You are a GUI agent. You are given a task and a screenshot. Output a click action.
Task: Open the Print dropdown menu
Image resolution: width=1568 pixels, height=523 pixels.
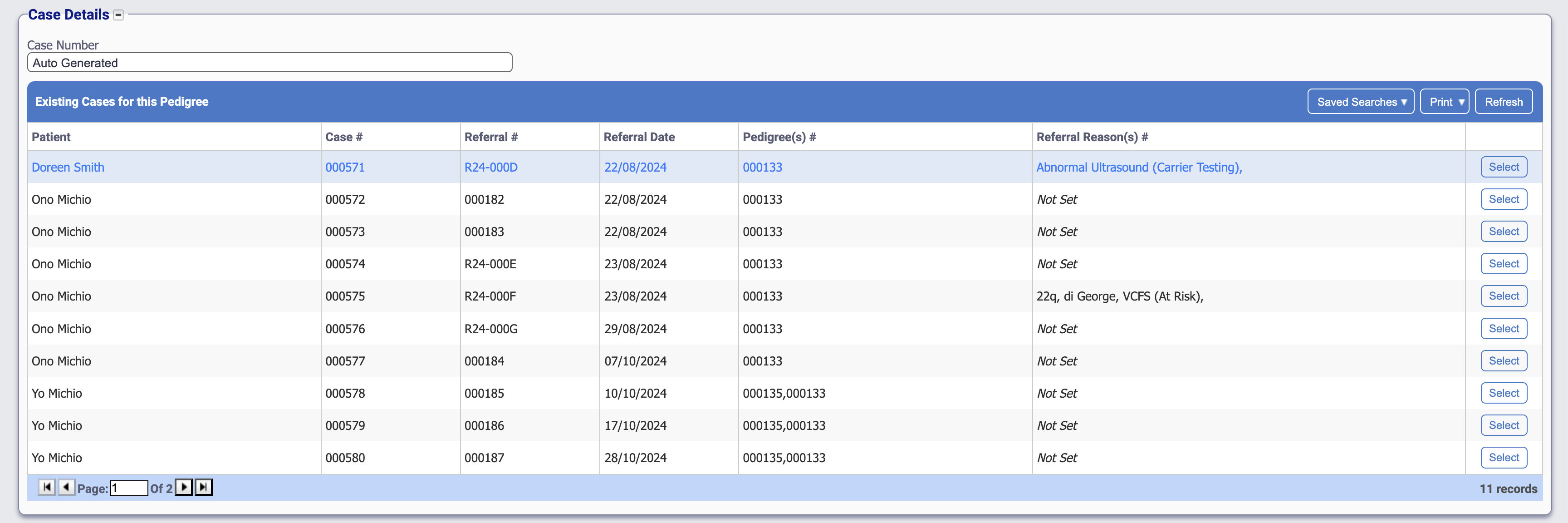1444,102
